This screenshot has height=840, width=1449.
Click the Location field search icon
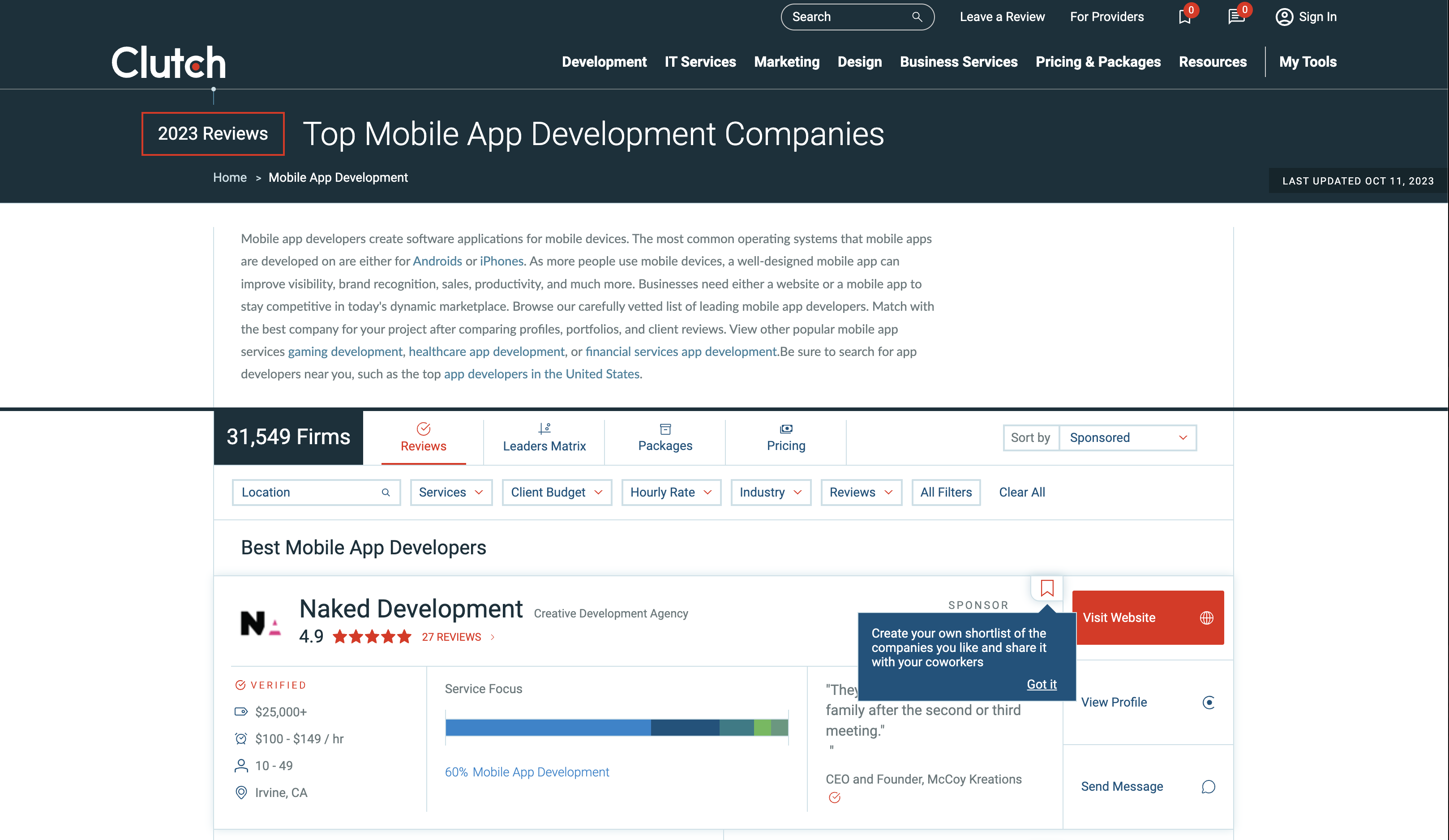pos(386,492)
